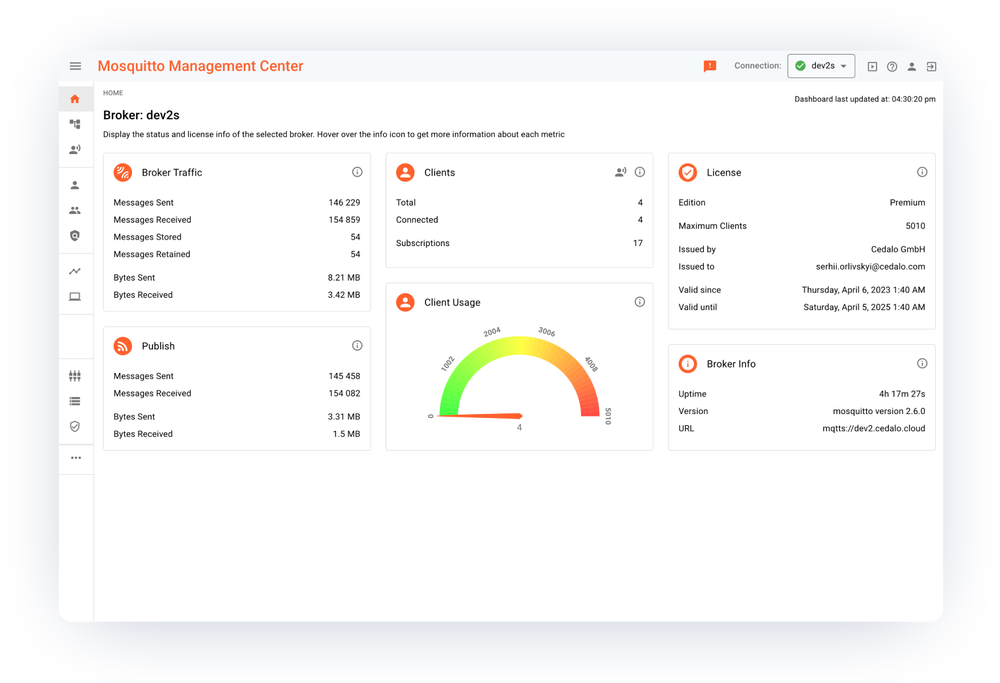Click the mqtts://dev2.cedalo.cloud URL
The width and height of the screenshot is (1000, 683).
tap(874, 429)
